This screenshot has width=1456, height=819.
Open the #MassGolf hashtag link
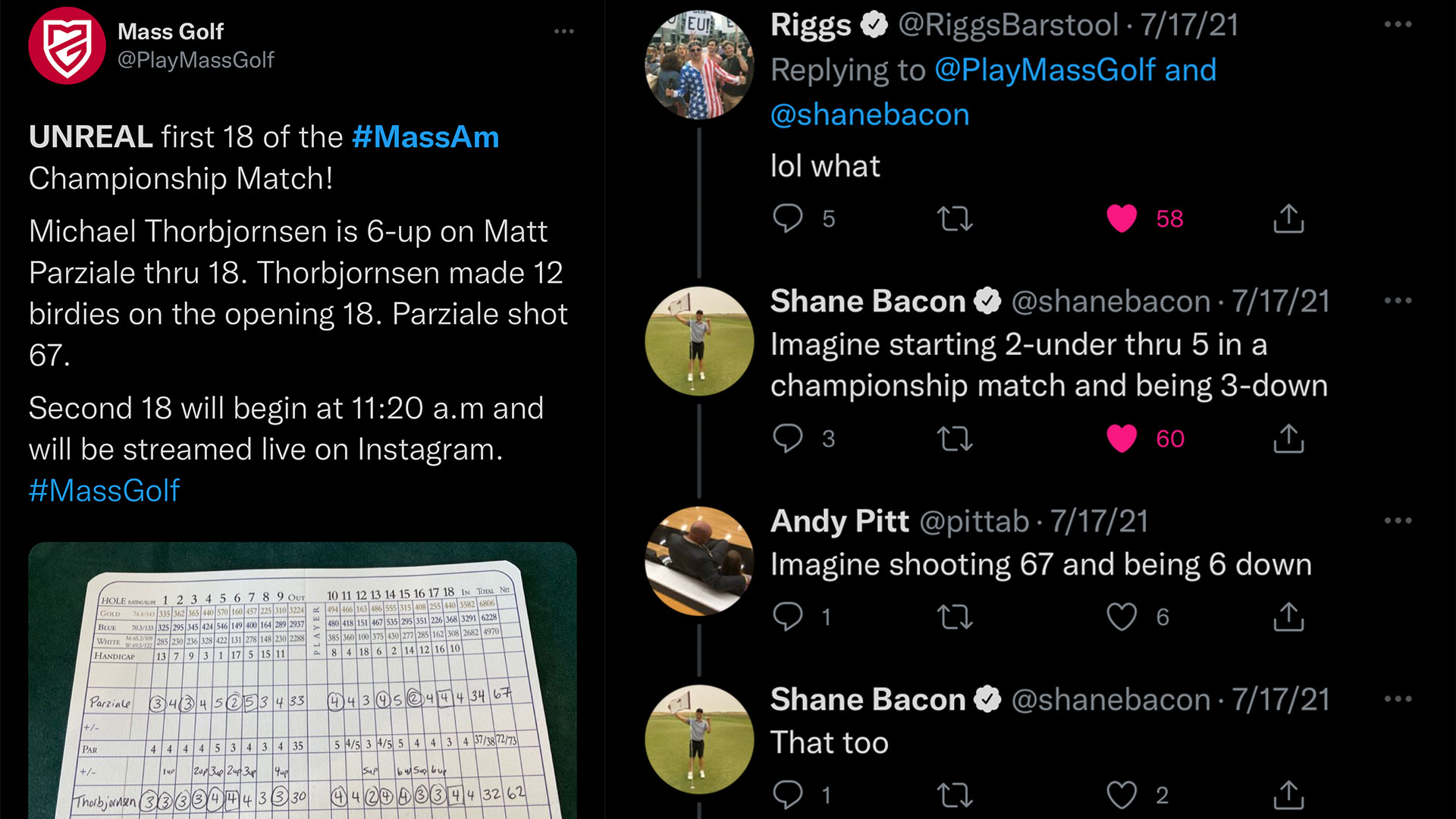[104, 491]
